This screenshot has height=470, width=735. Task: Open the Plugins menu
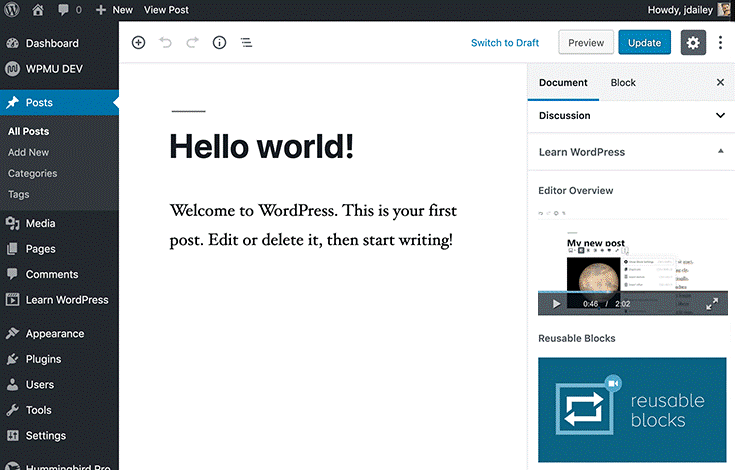pyautogui.click(x=59, y=359)
